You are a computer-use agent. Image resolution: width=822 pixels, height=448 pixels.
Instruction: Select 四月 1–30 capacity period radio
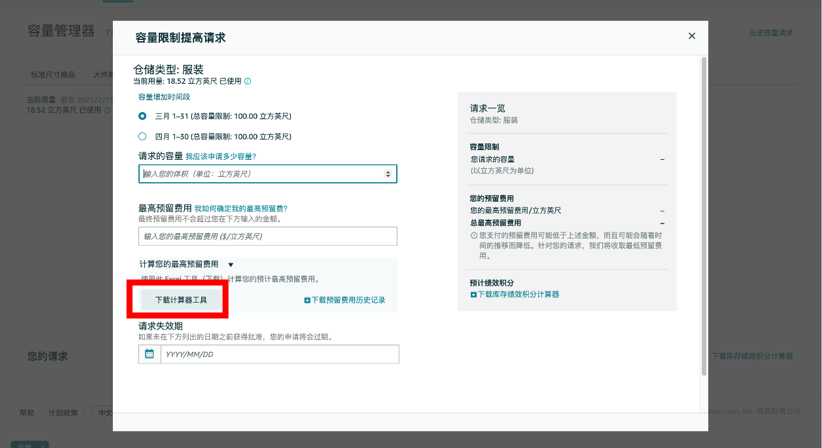(x=142, y=136)
